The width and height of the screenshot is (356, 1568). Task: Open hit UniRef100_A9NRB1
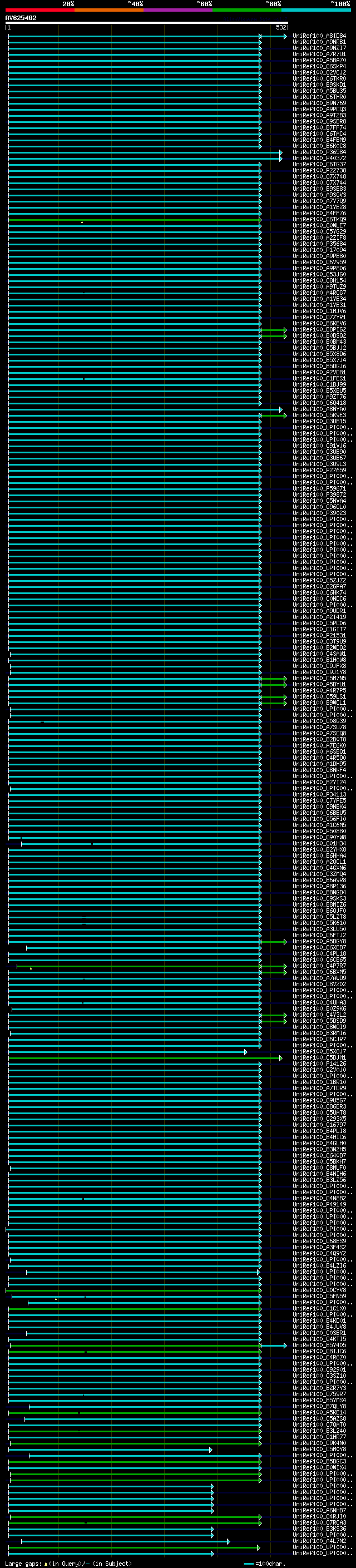pyautogui.click(x=319, y=42)
